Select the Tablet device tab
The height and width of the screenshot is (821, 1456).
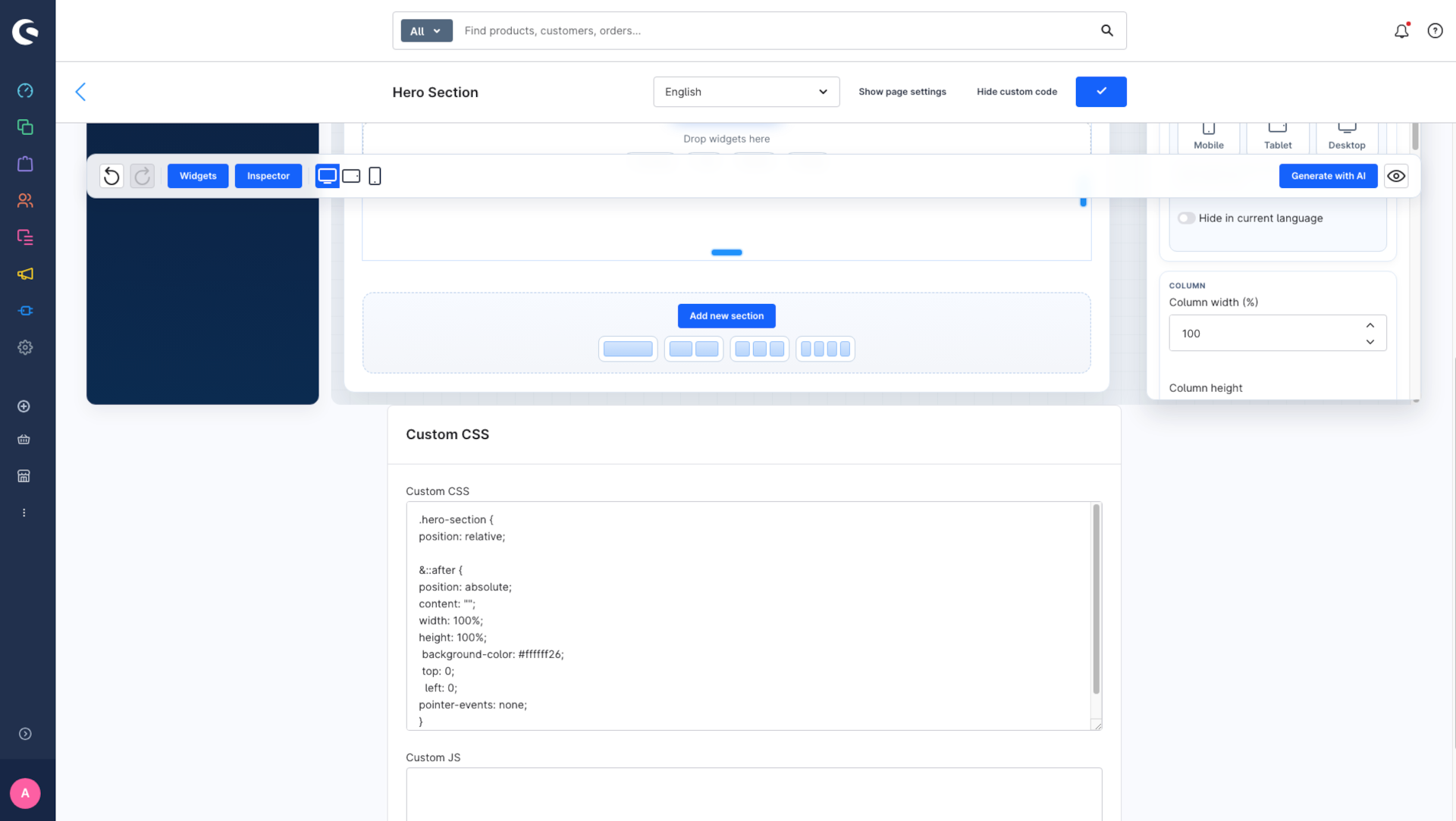coord(1278,137)
